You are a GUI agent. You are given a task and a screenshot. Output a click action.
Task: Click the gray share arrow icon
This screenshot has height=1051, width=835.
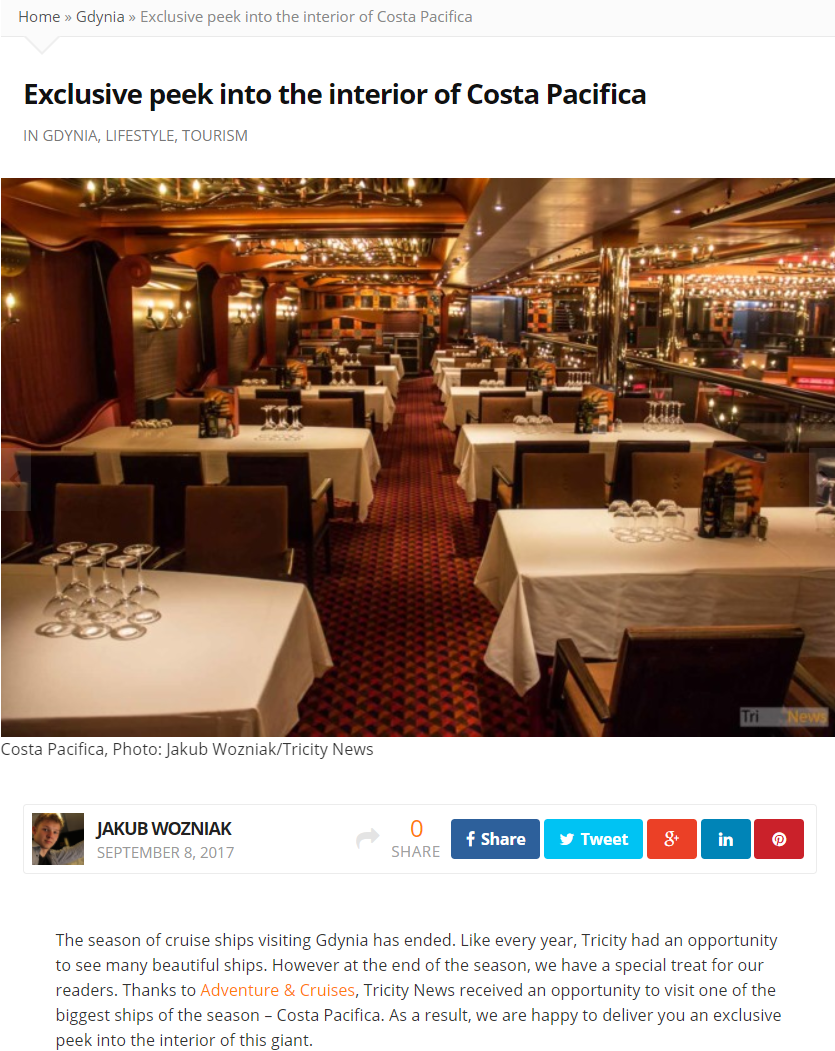point(367,838)
